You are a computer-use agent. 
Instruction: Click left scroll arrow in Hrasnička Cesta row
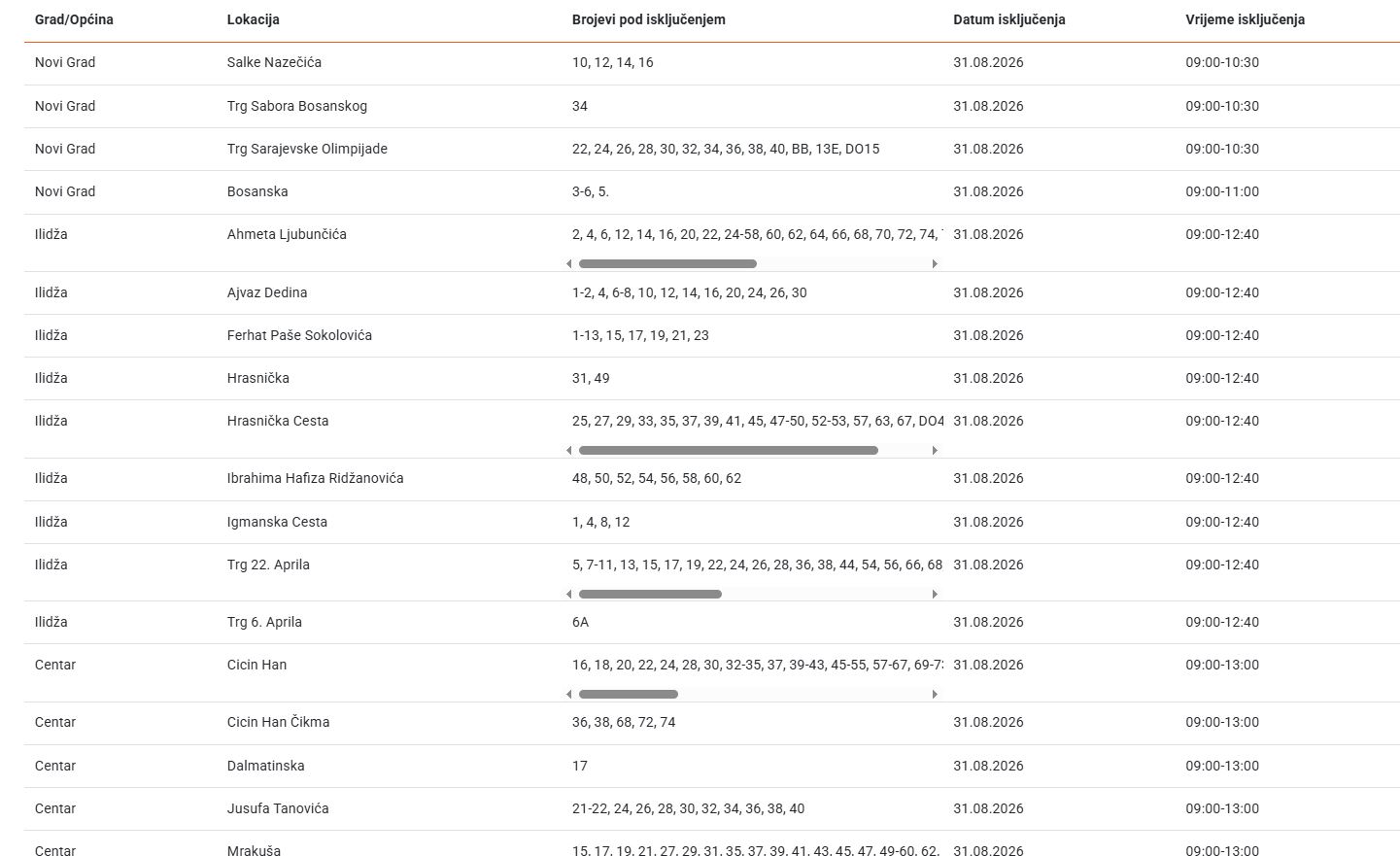pyautogui.click(x=569, y=451)
